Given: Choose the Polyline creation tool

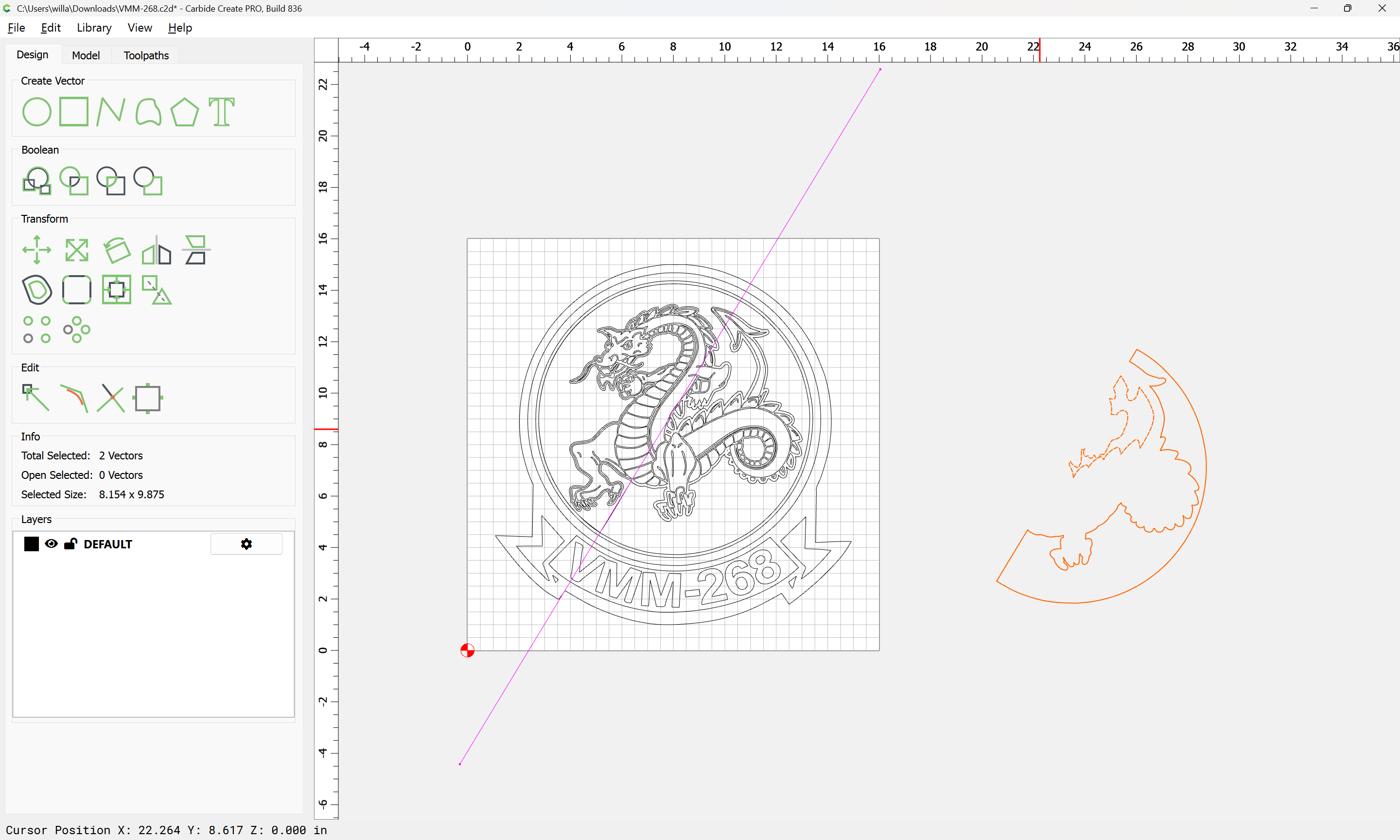Looking at the screenshot, I should coord(110,111).
